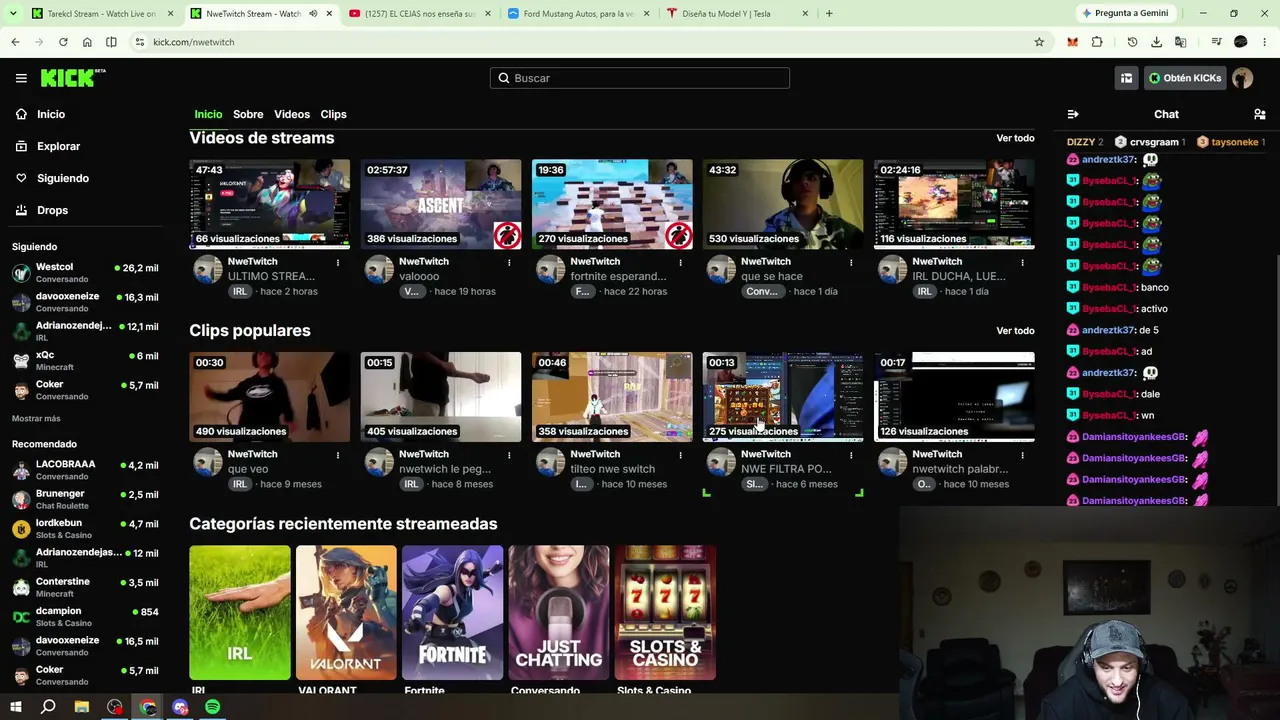The height and width of the screenshot is (720, 1280).
Task: View site information next to kick.com URL
Action: coord(139,42)
